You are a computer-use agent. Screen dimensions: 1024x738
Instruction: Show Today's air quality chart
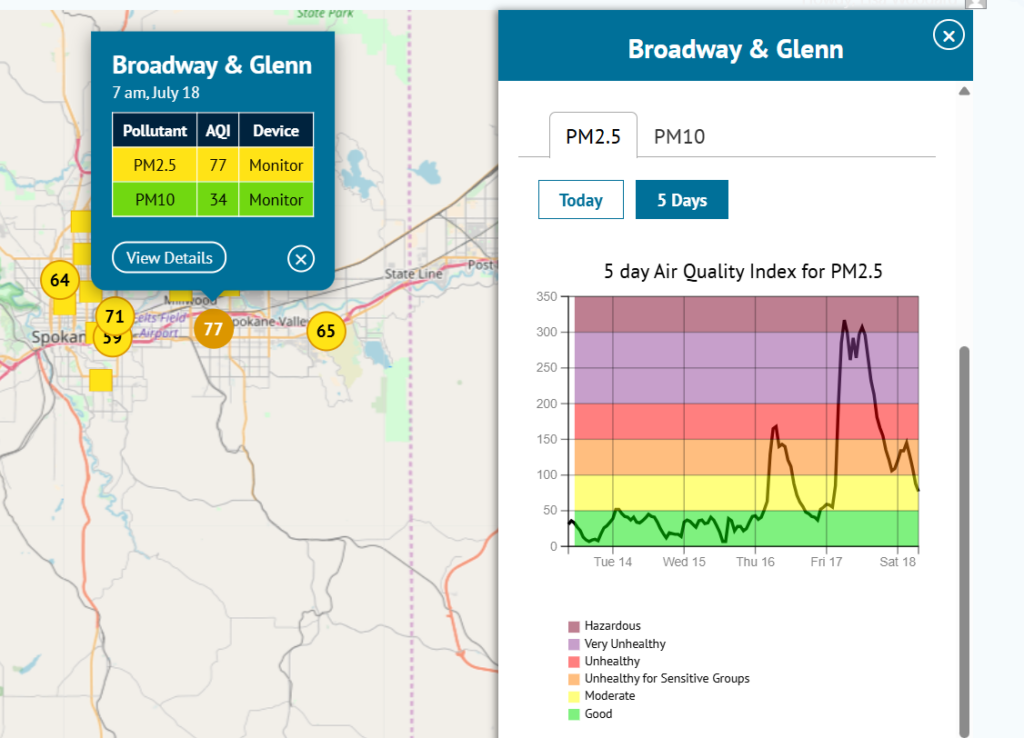(581, 200)
